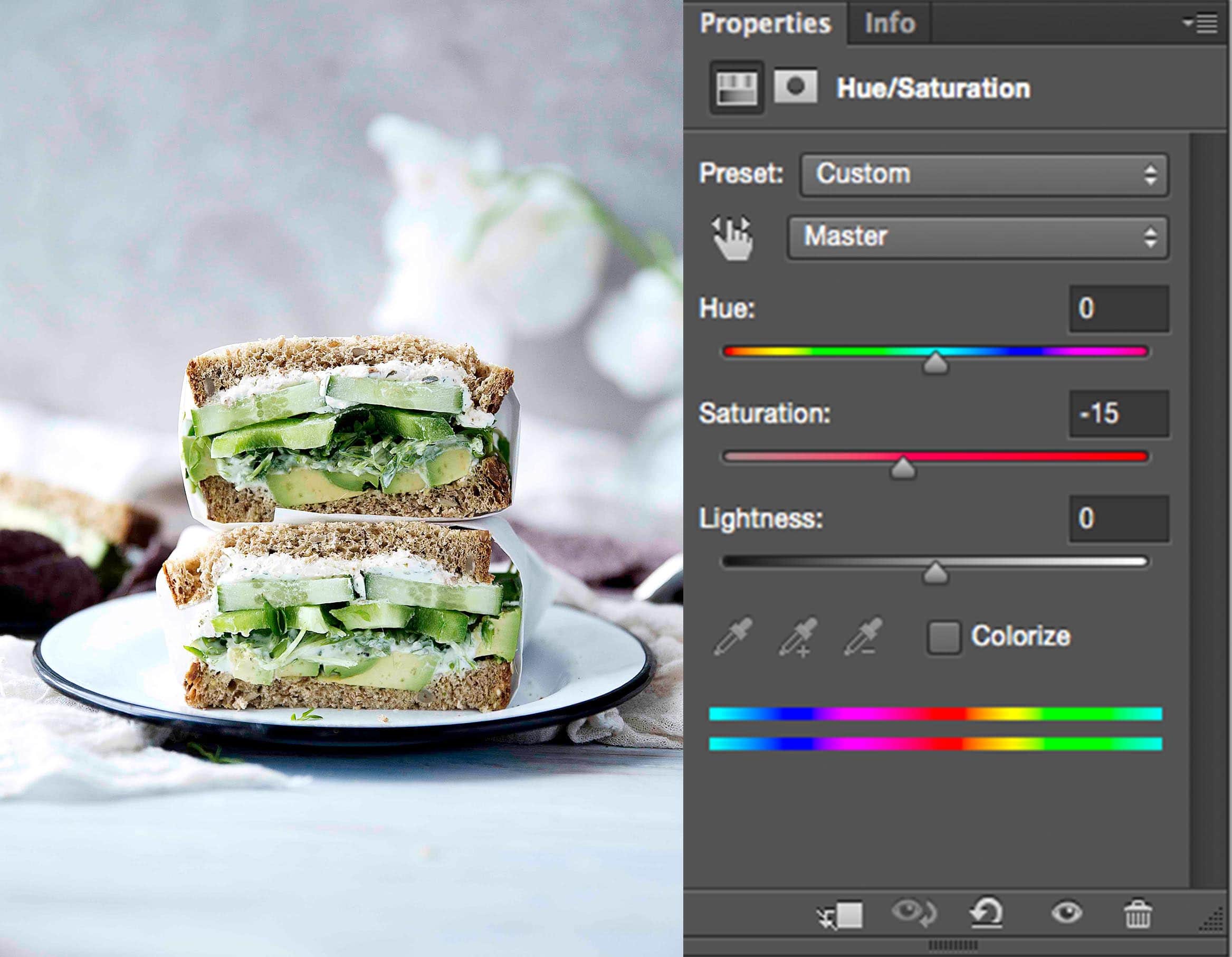Viewport: 1232px width, 957px height.
Task: Open the Properties panel flyout menu
Action: (x=1200, y=24)
